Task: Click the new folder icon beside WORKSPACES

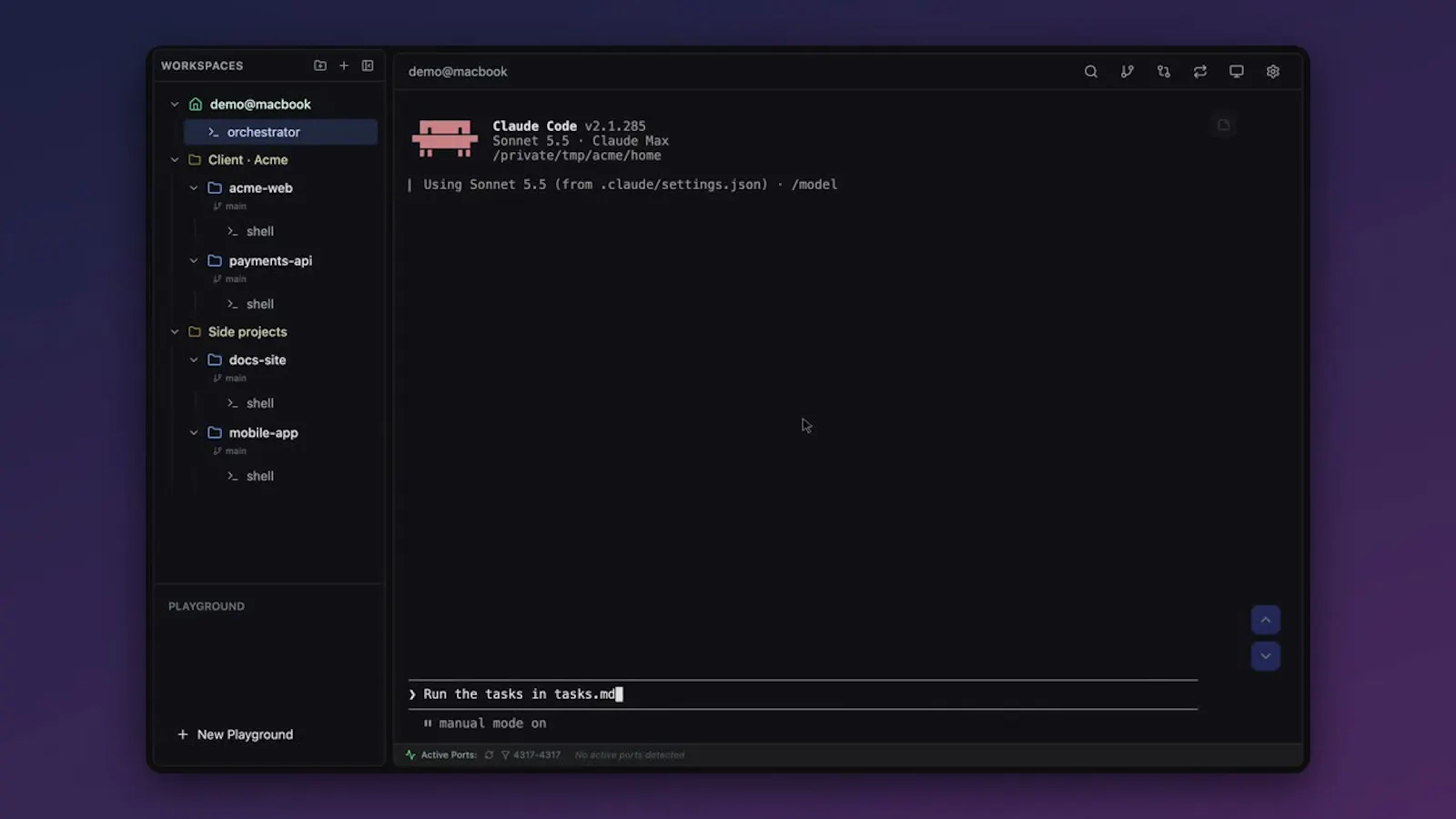Action: click(320, 66)
